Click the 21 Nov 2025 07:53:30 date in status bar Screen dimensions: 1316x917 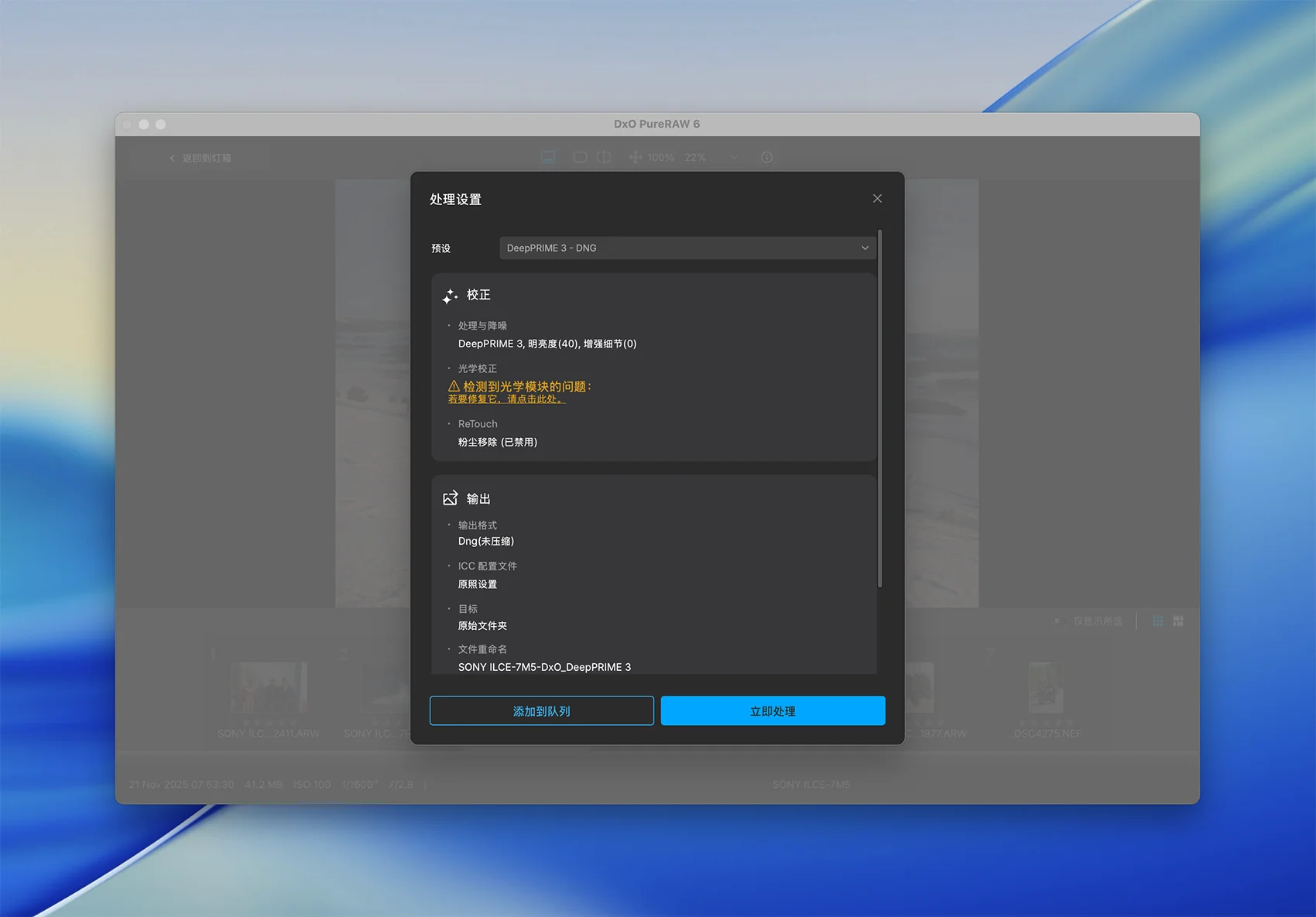click(x=181, y=785)
